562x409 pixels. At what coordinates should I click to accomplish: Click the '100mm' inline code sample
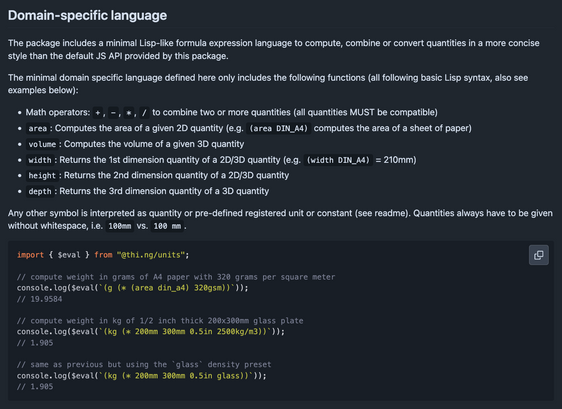pyautogui.click(x=120, y=226)
